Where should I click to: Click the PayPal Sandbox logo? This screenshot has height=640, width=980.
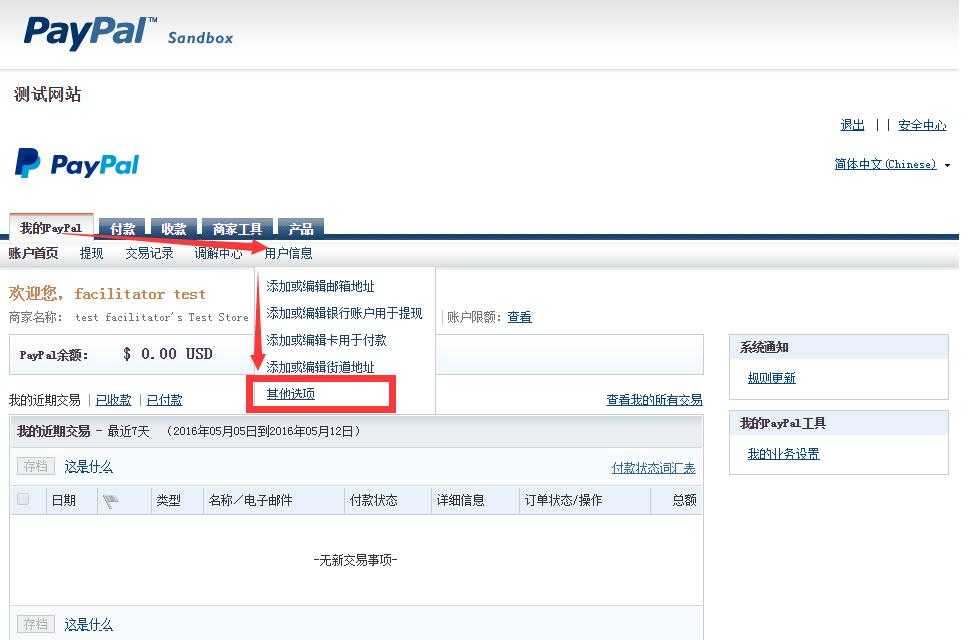pyautogui.click(x=128, y=34)
